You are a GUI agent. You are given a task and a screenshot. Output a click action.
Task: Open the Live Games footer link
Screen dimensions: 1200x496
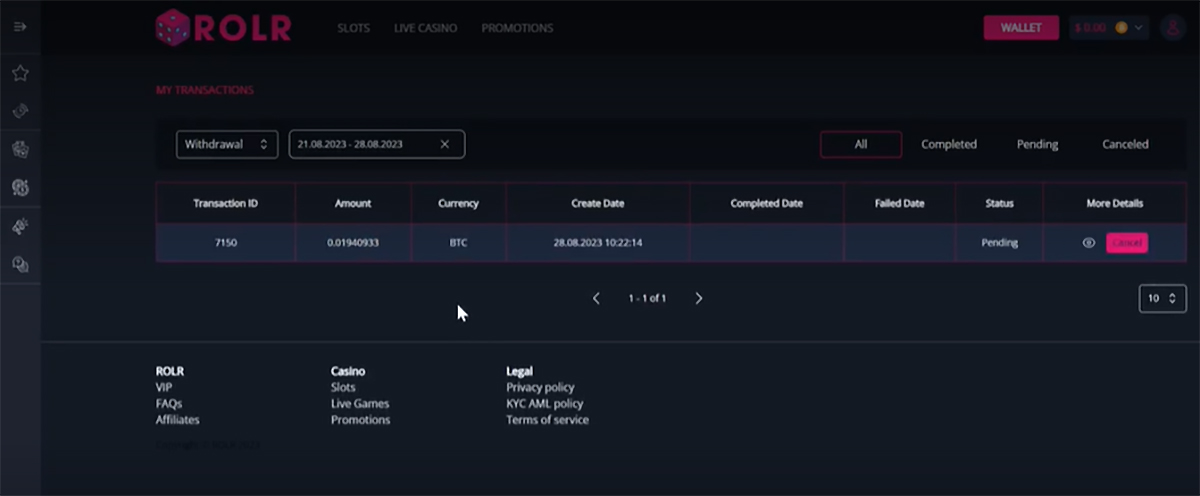tap(360, 404)
